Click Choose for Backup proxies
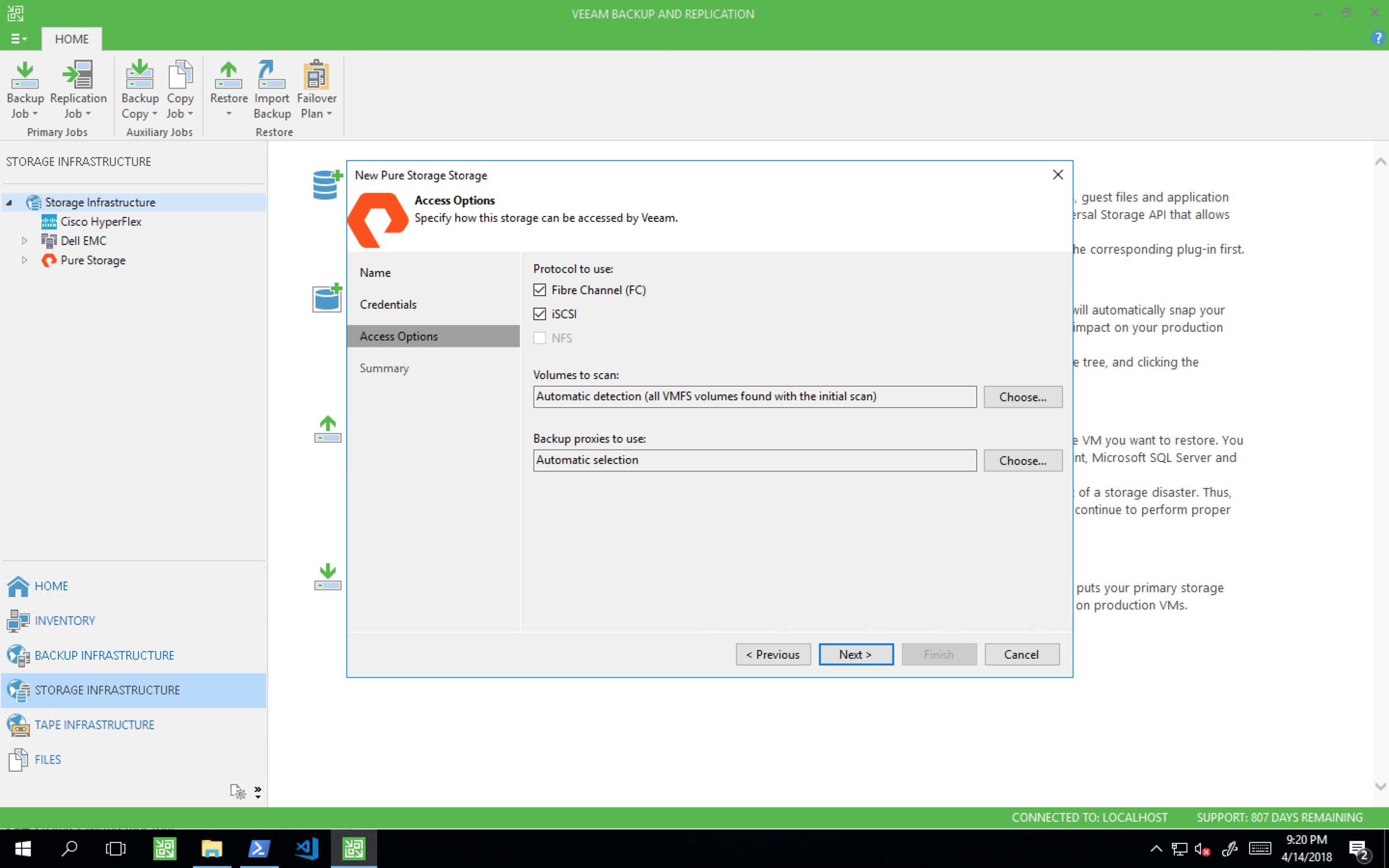Image resolution: width=1389 pixels, height=868 pixels. 1023,461
